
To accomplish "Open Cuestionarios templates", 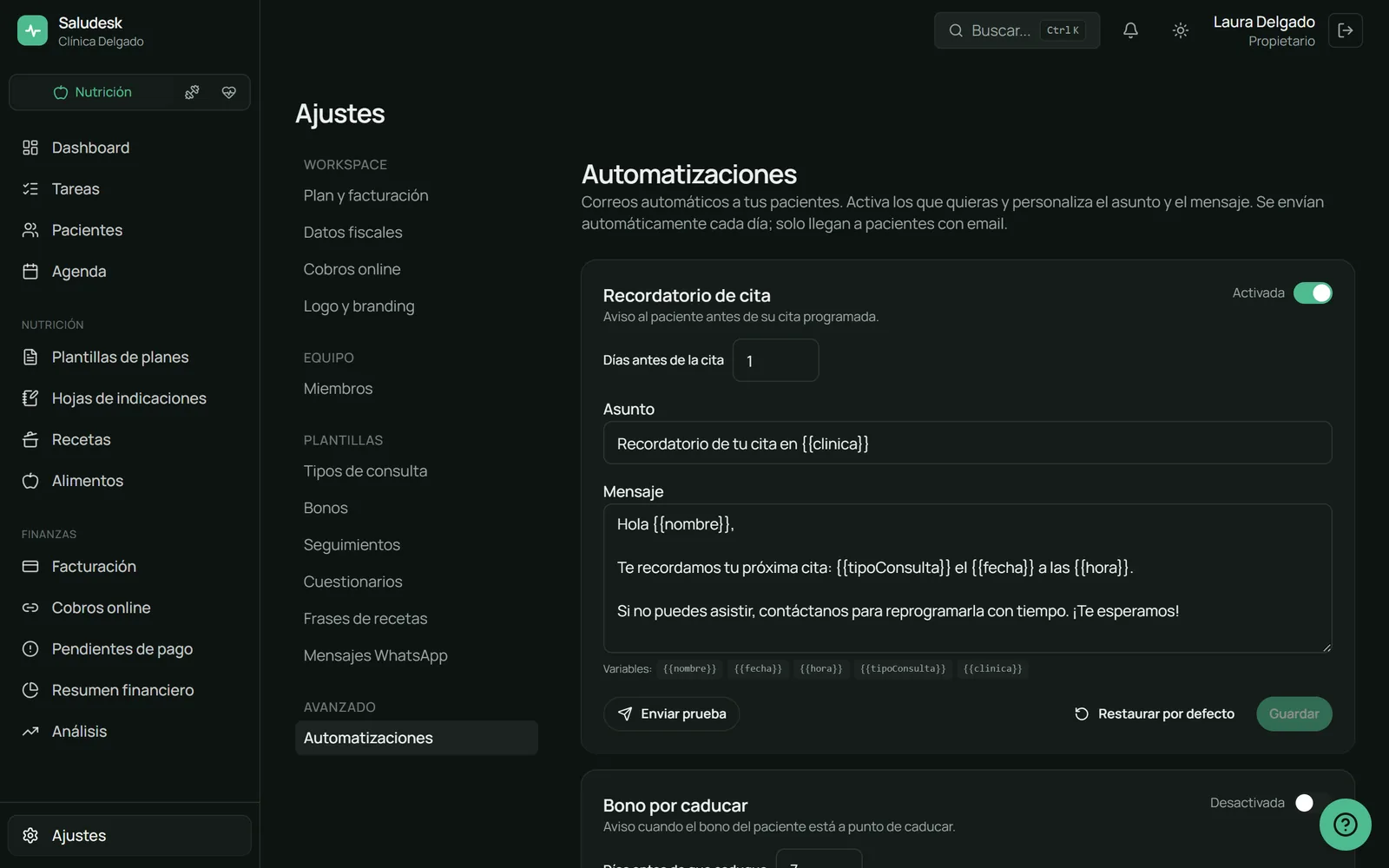I will pyautogui.click(x=352, y=582).
